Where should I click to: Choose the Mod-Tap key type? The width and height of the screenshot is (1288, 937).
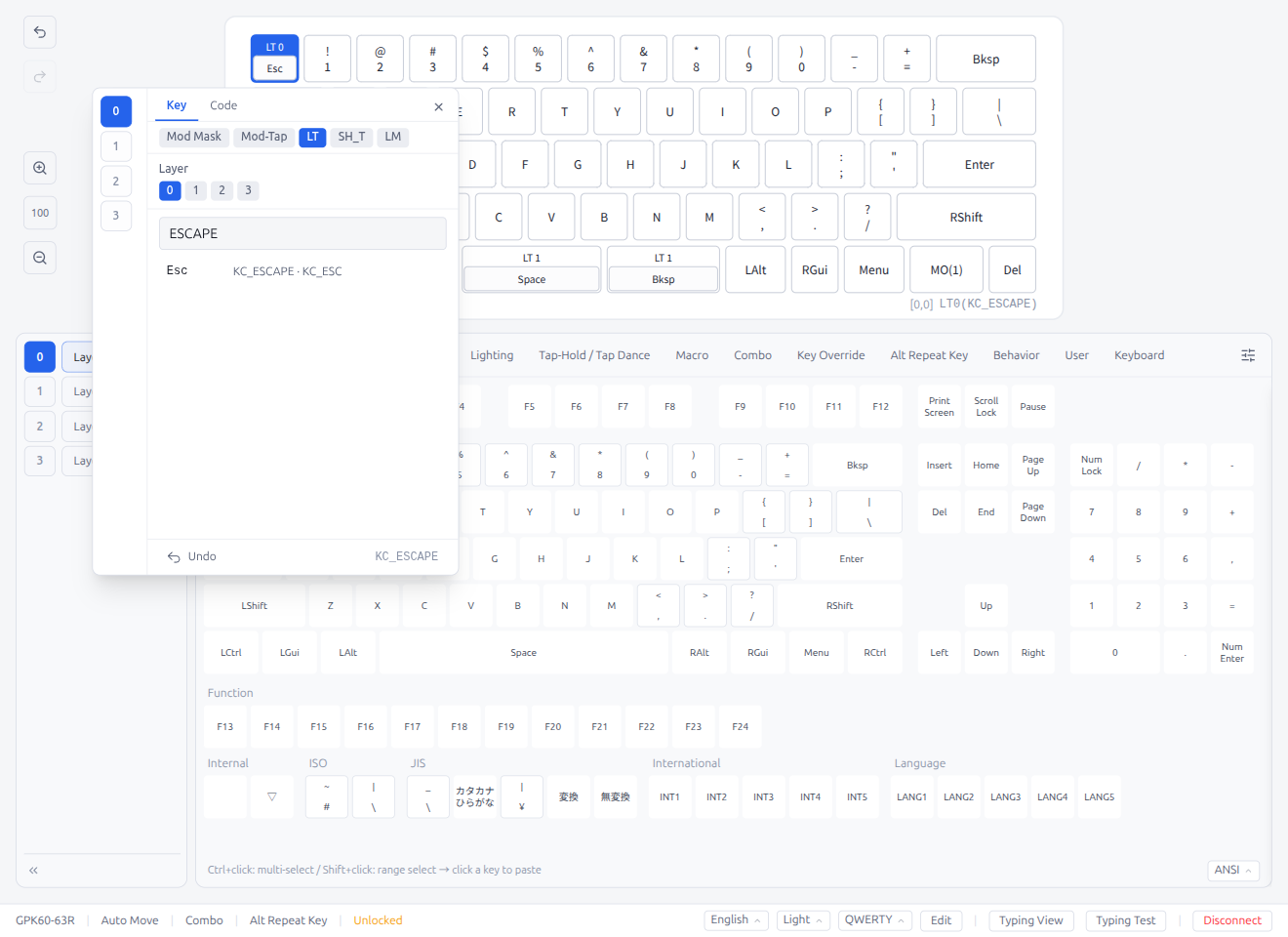(264, 137)
